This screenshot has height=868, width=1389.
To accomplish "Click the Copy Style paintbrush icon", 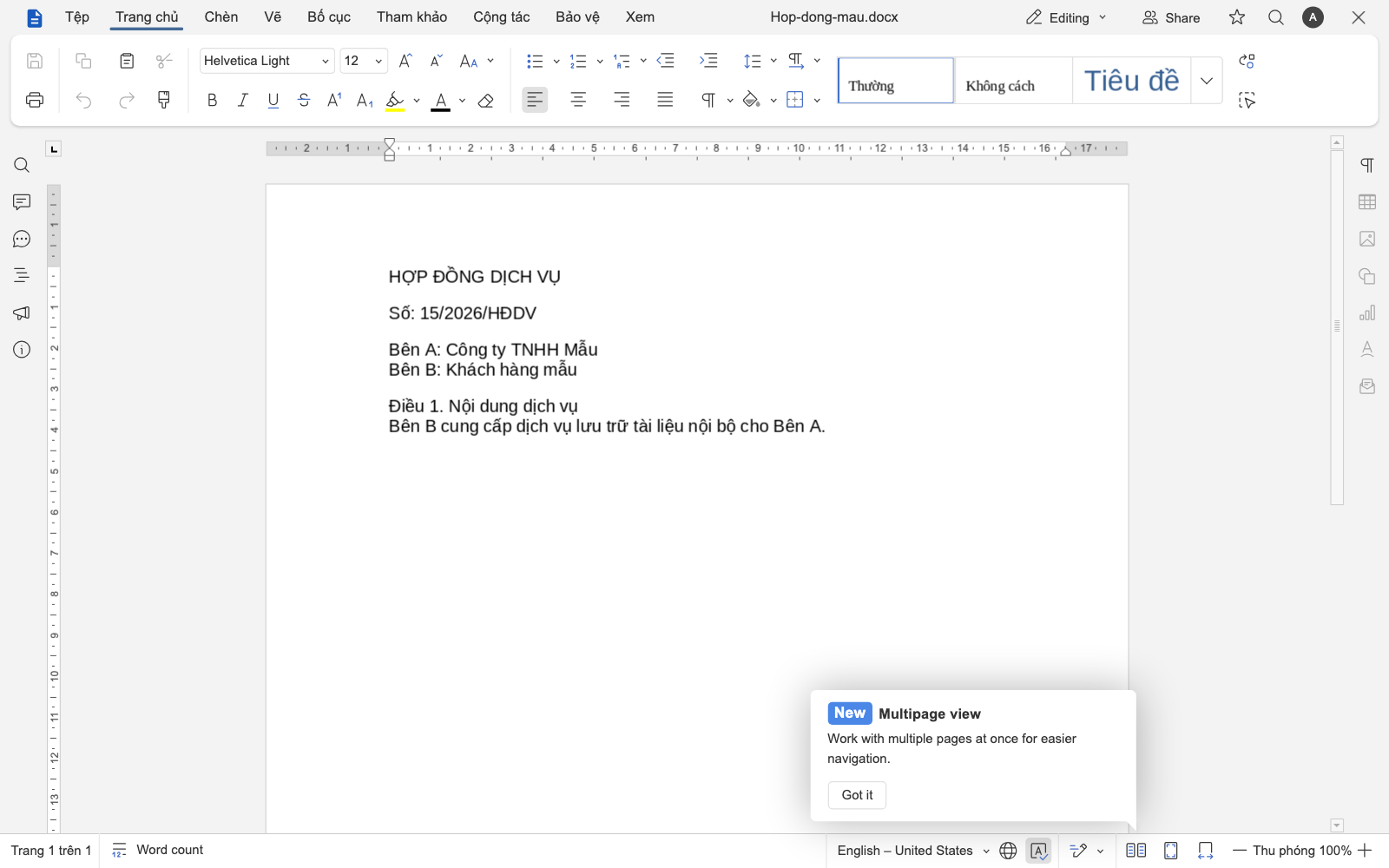I will pos(164,100).
